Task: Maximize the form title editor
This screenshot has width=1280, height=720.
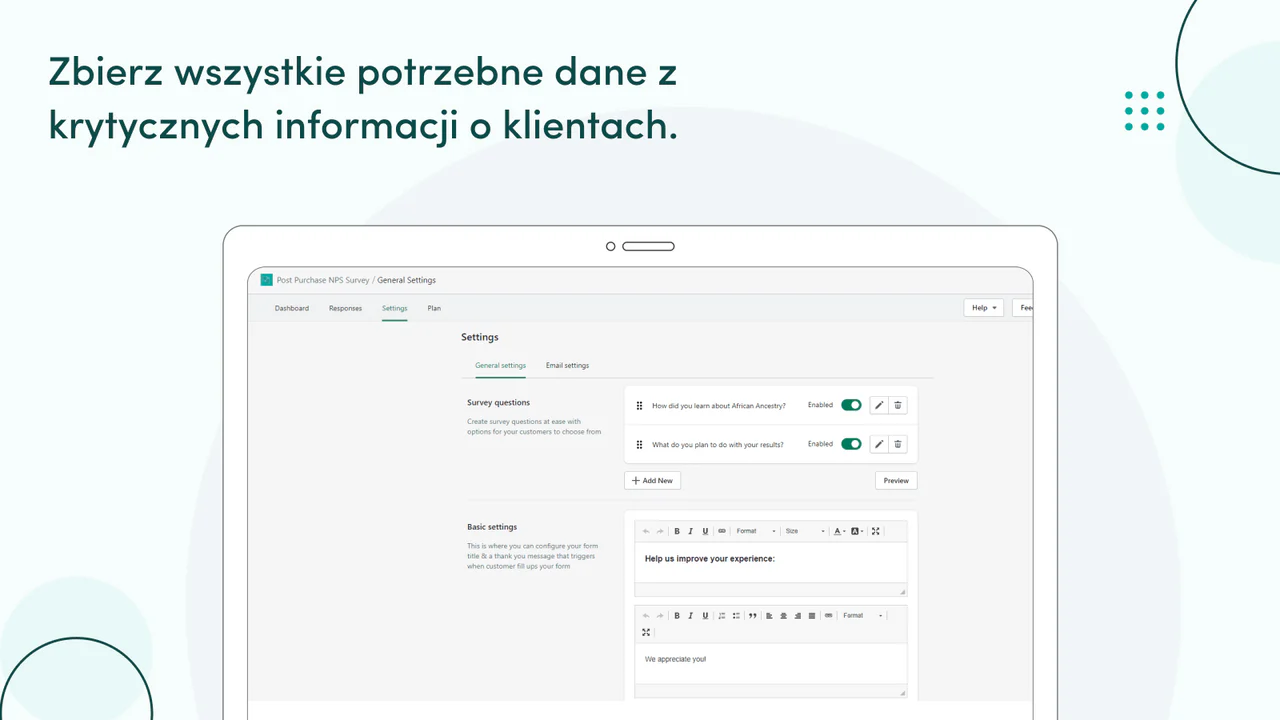Action: 876,531
